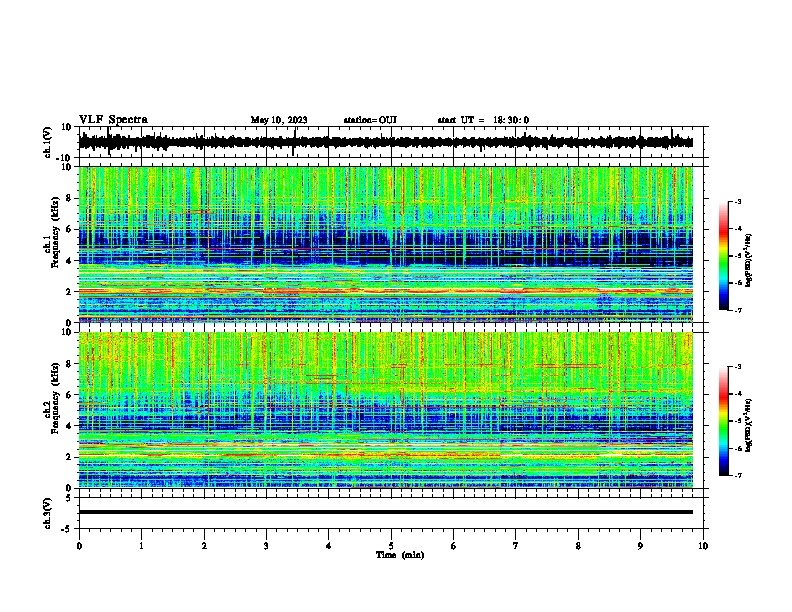
Task: Click the ch.2 colorbar log(PSD) label
Action: click(748, 425)
